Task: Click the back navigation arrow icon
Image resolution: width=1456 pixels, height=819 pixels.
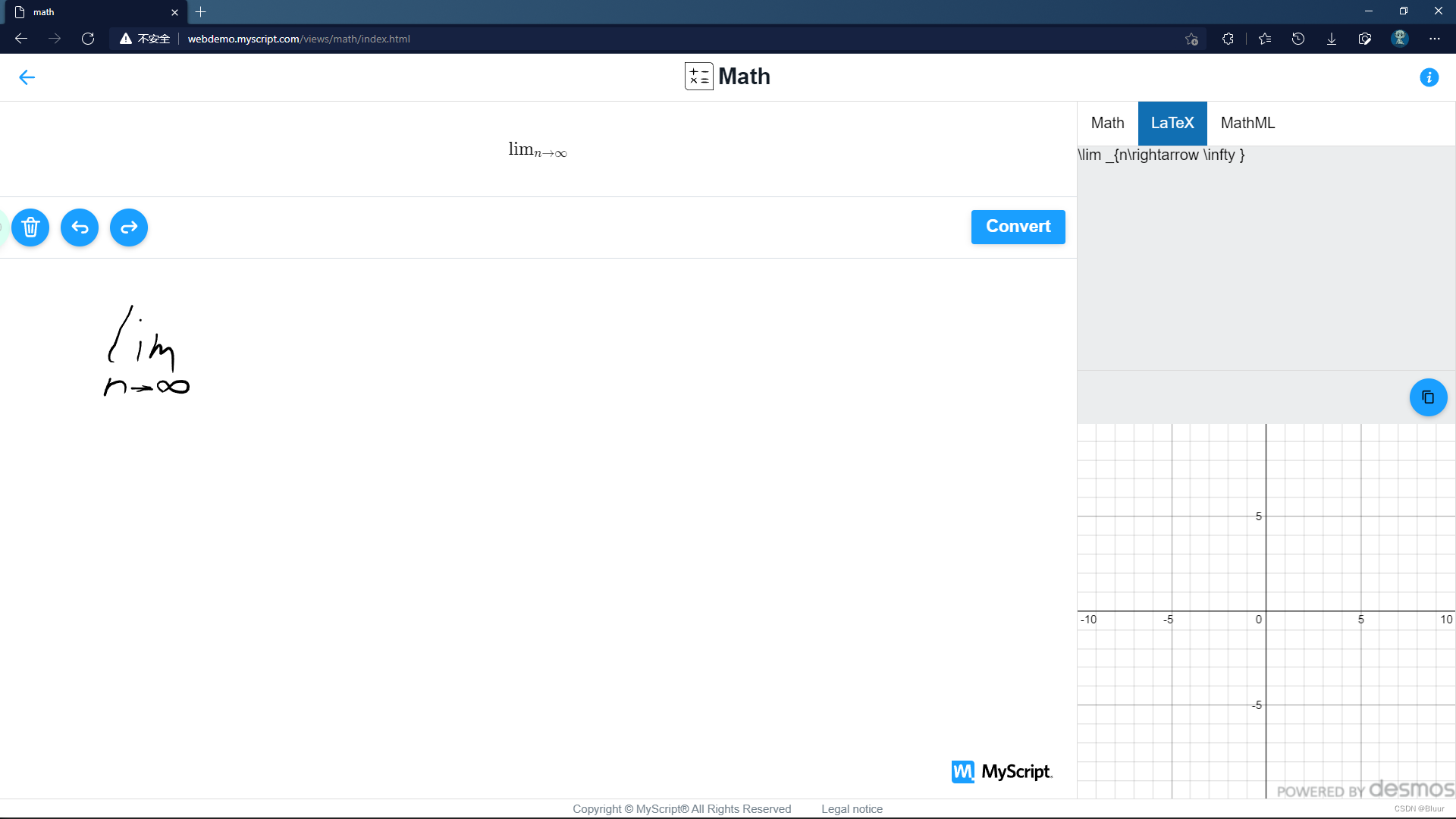Action: [x=27, y=77]
